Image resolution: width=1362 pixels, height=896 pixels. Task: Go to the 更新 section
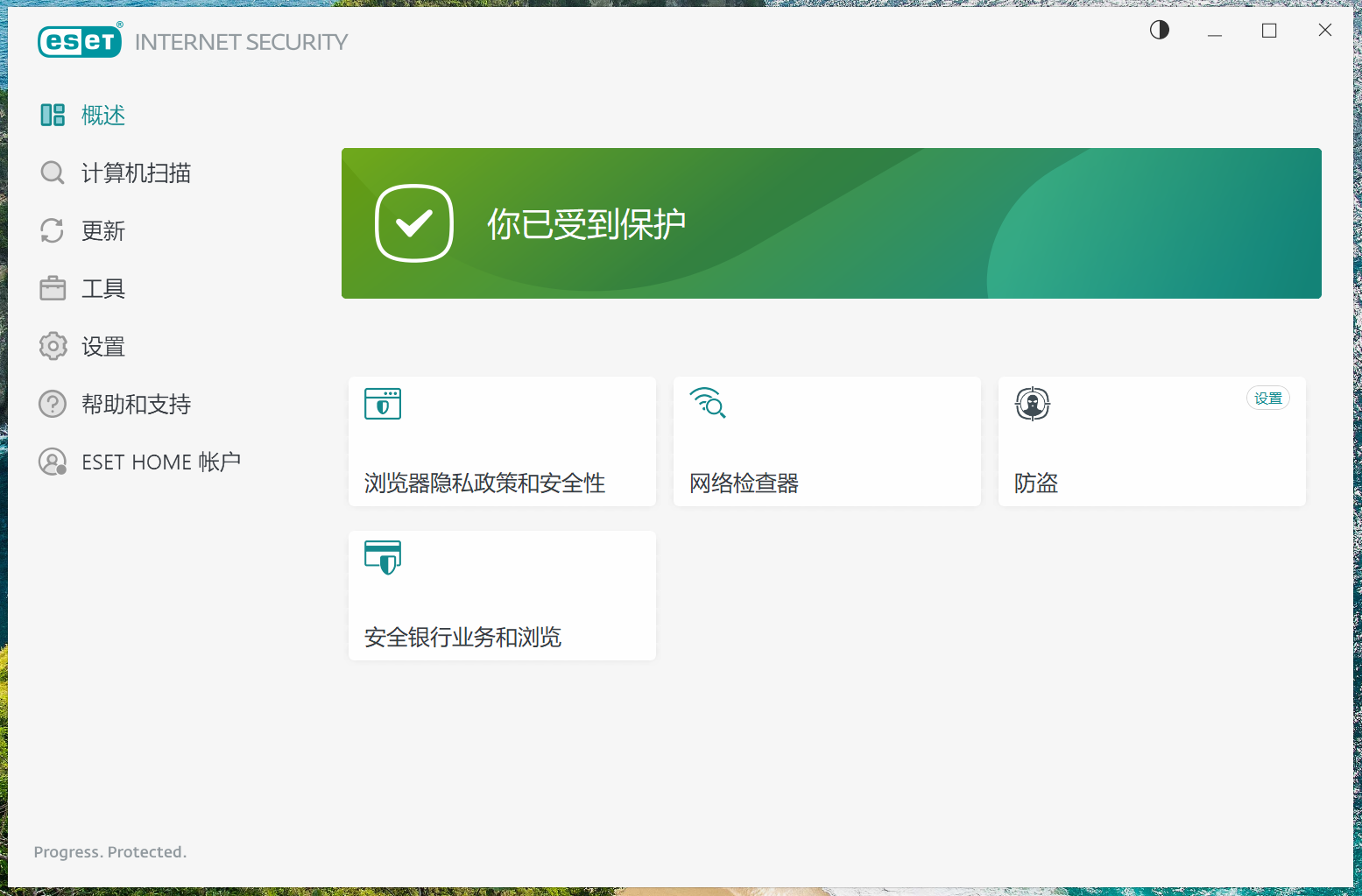click(103, 230)
